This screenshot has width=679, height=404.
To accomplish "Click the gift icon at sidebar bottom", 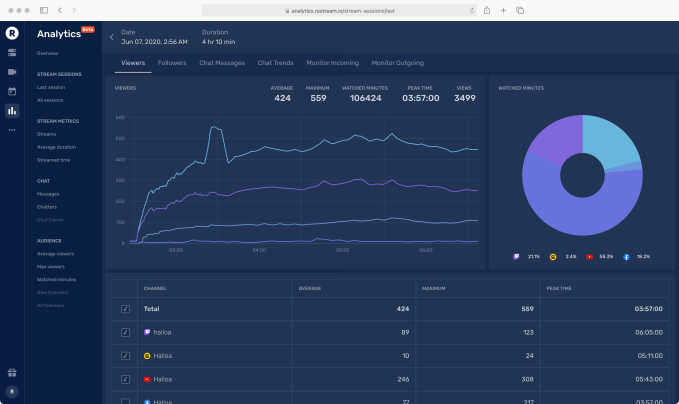I will coord(12,372).
